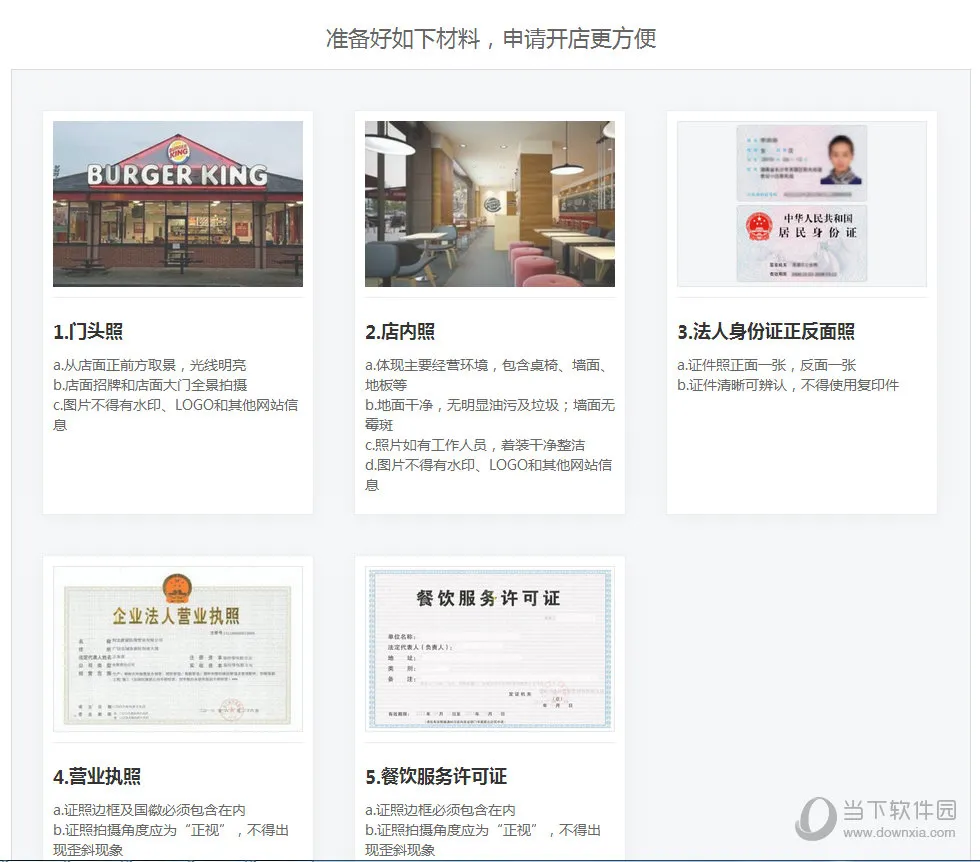
Task: Click the page title 准备好如下材料，申请开店更方便
Action: [x=491, y=39]
